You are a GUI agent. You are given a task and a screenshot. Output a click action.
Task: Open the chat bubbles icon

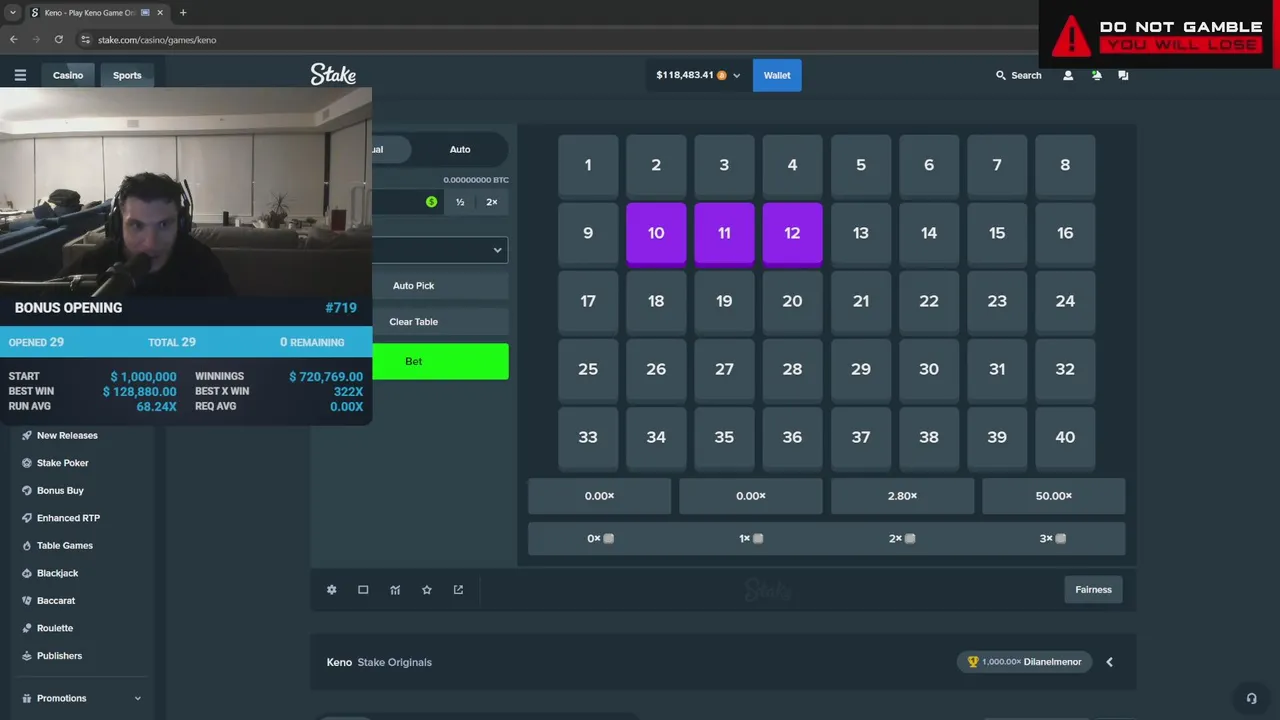point(1123,75)
